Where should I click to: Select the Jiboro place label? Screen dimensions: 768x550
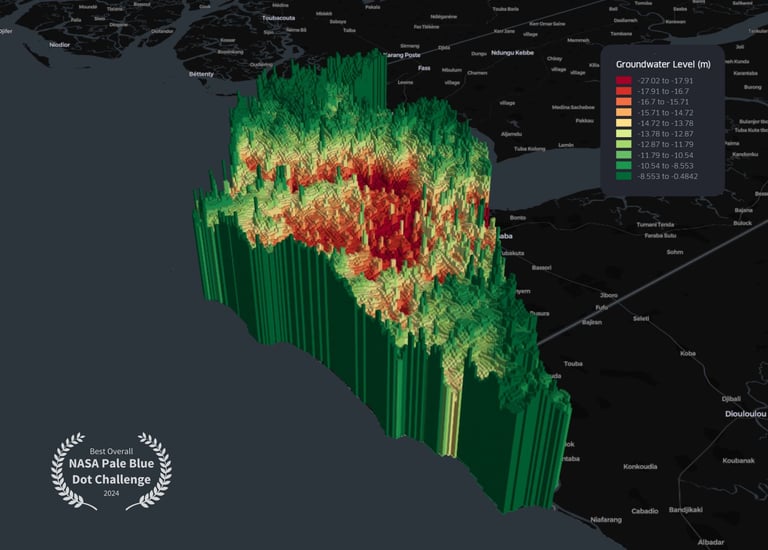tap(609, 295)
